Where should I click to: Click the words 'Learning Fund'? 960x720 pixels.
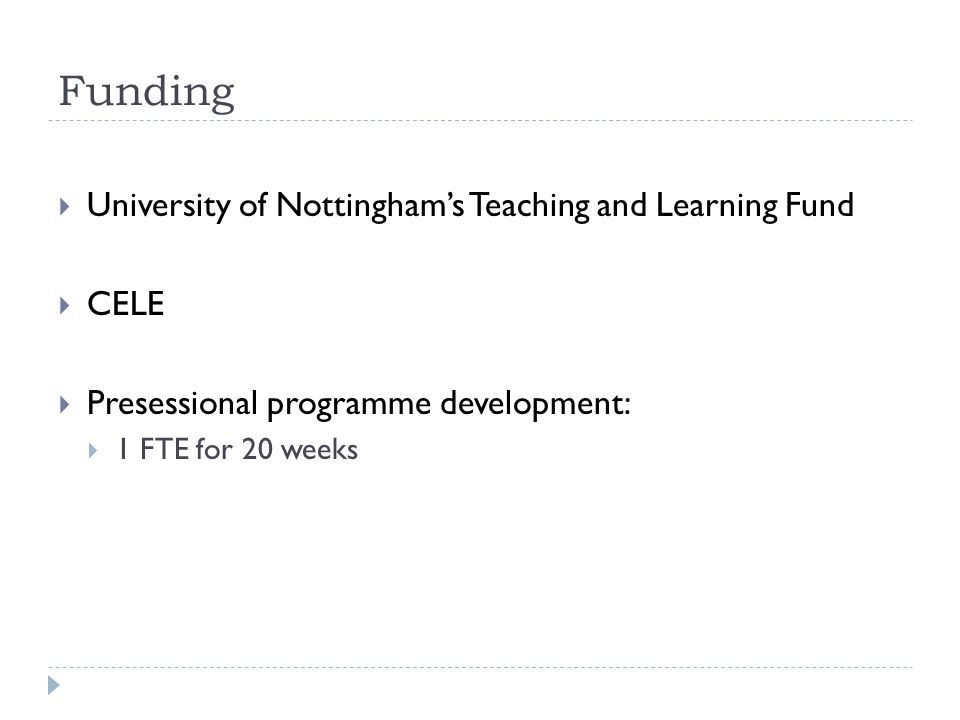pyautogui.click(x=754, y=206)
